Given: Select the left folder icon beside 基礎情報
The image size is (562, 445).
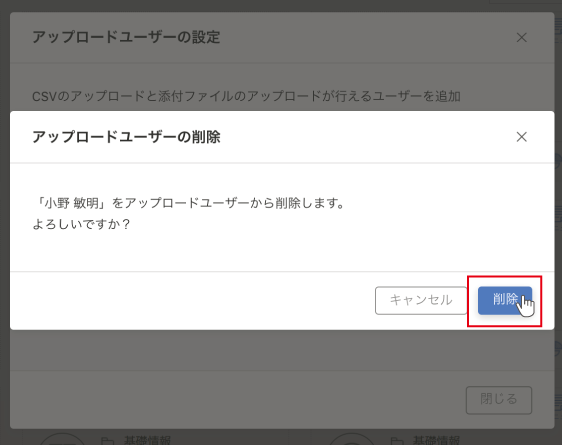Looking at the screenshot, I should 108,441.
